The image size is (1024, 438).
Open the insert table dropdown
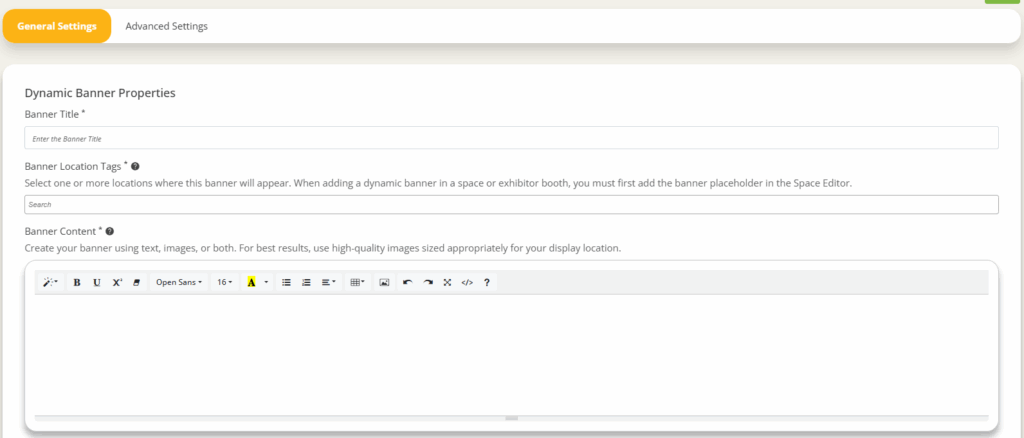point(357,283)
